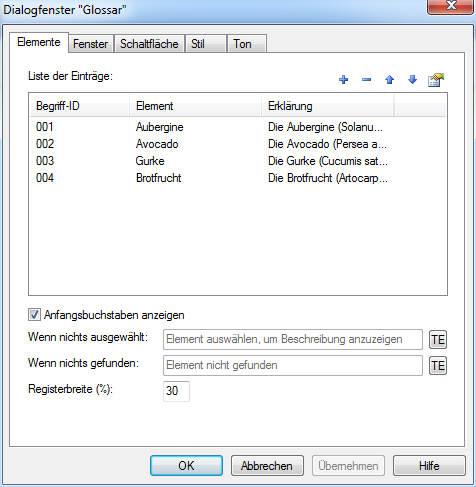This screenshot has height=487, width=476.
Task: Open entry properties icon above the list
Action: 436,80
